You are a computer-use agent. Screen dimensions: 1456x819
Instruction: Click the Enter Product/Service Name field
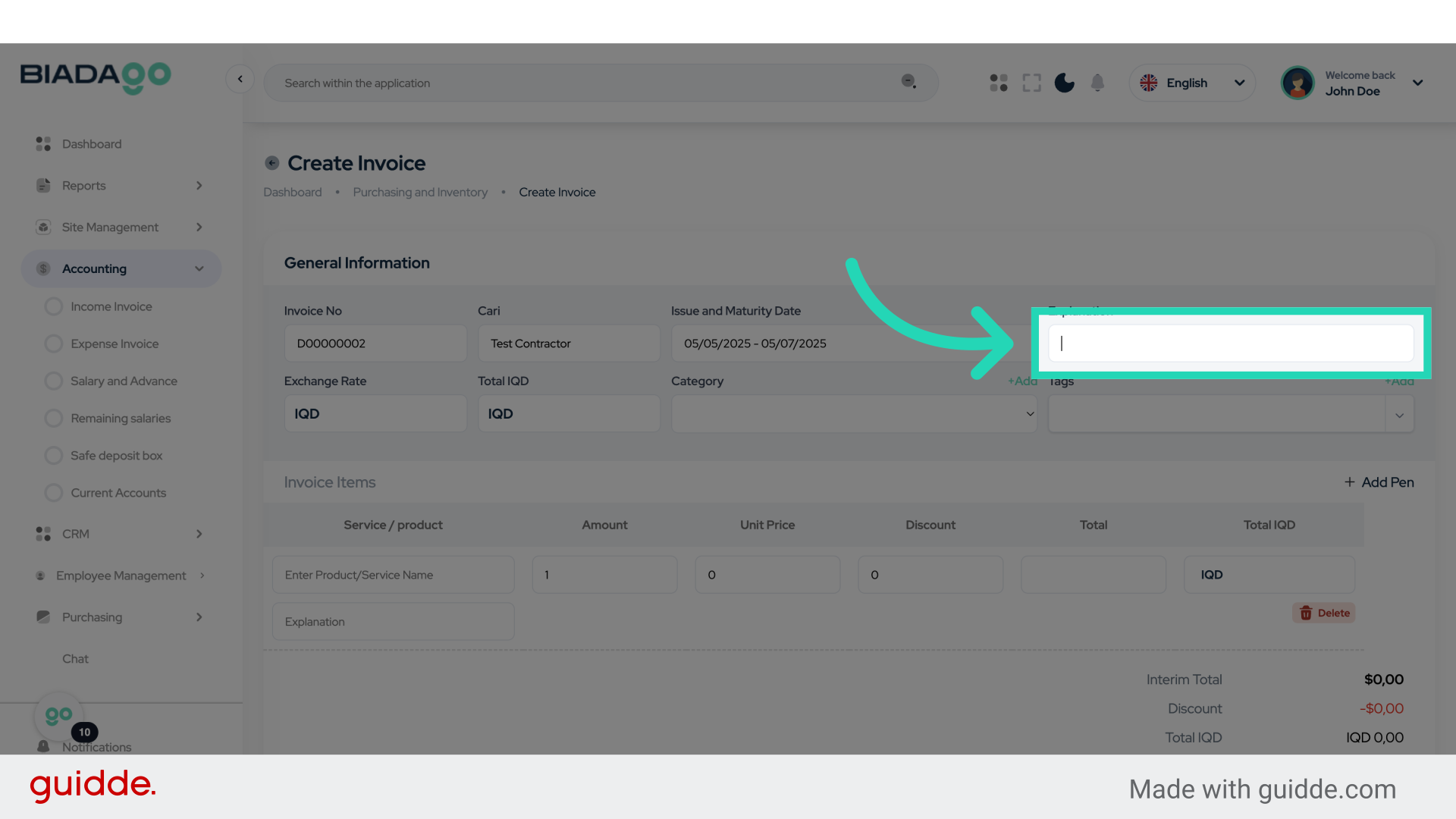point(393,575)
